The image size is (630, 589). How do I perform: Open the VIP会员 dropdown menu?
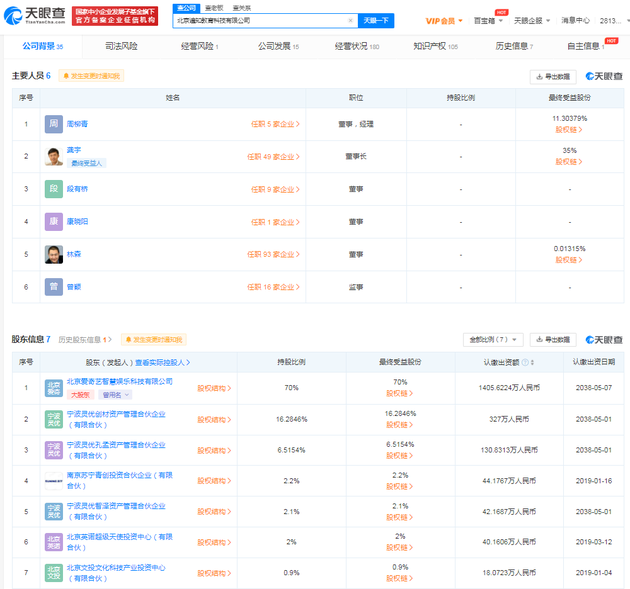pyautogui.click(x=446, y=20)
